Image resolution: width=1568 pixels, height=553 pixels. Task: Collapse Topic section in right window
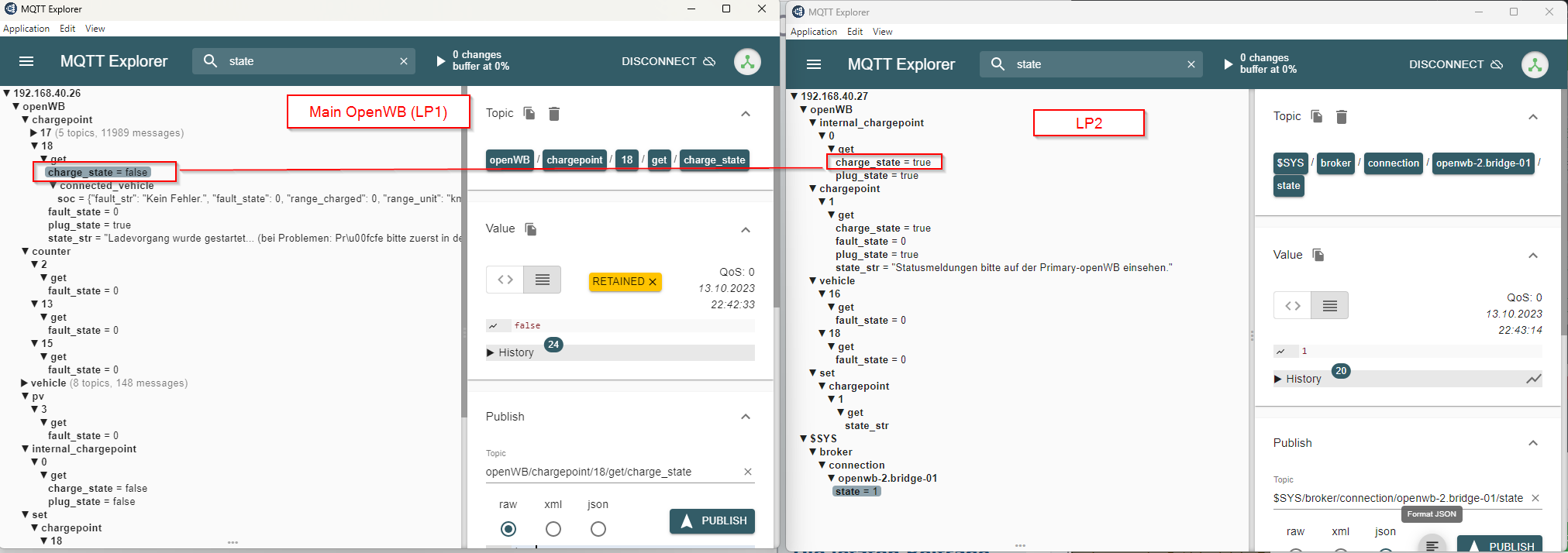pos(1533,117)
